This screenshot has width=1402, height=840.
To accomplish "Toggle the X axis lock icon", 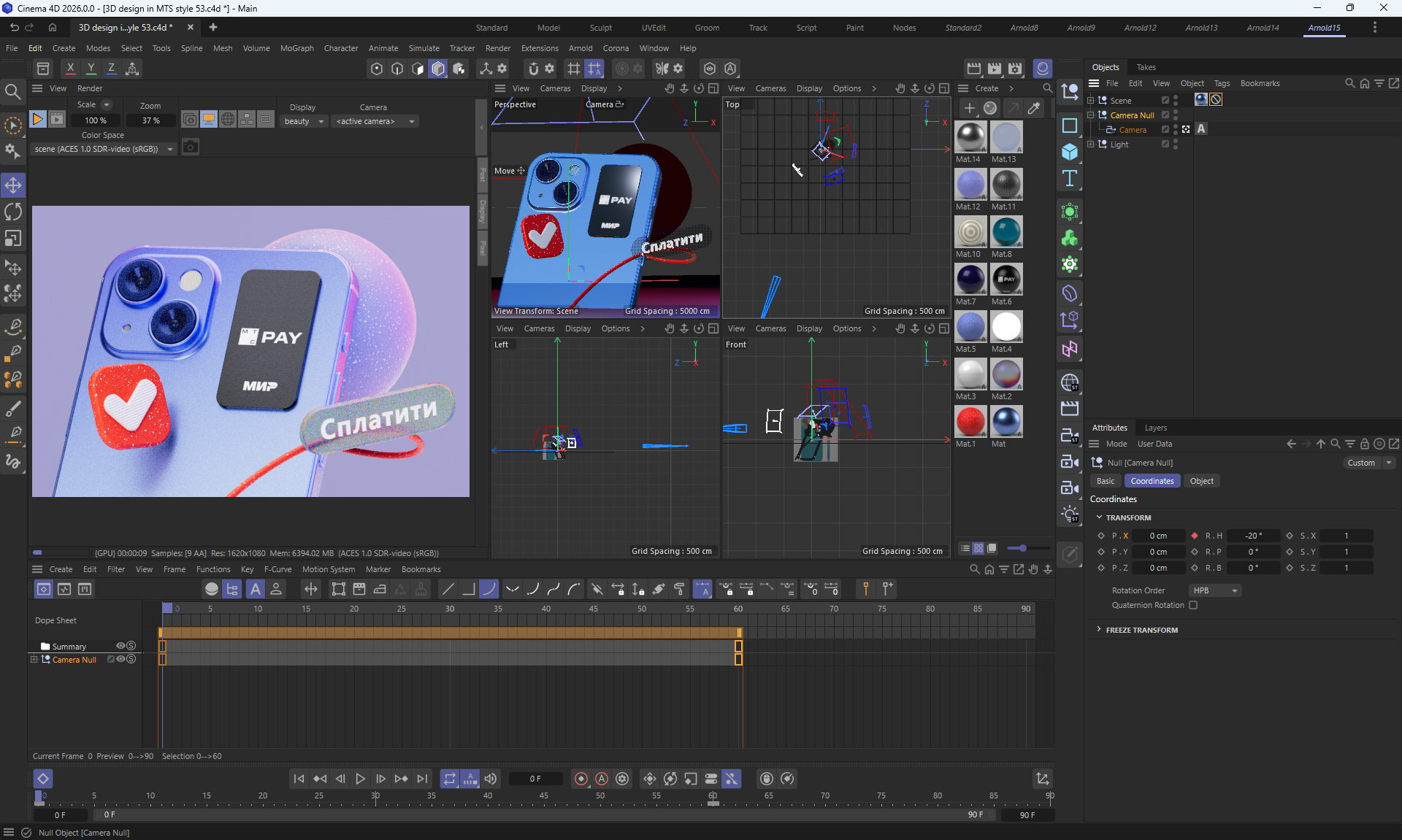I will (70, 68).
